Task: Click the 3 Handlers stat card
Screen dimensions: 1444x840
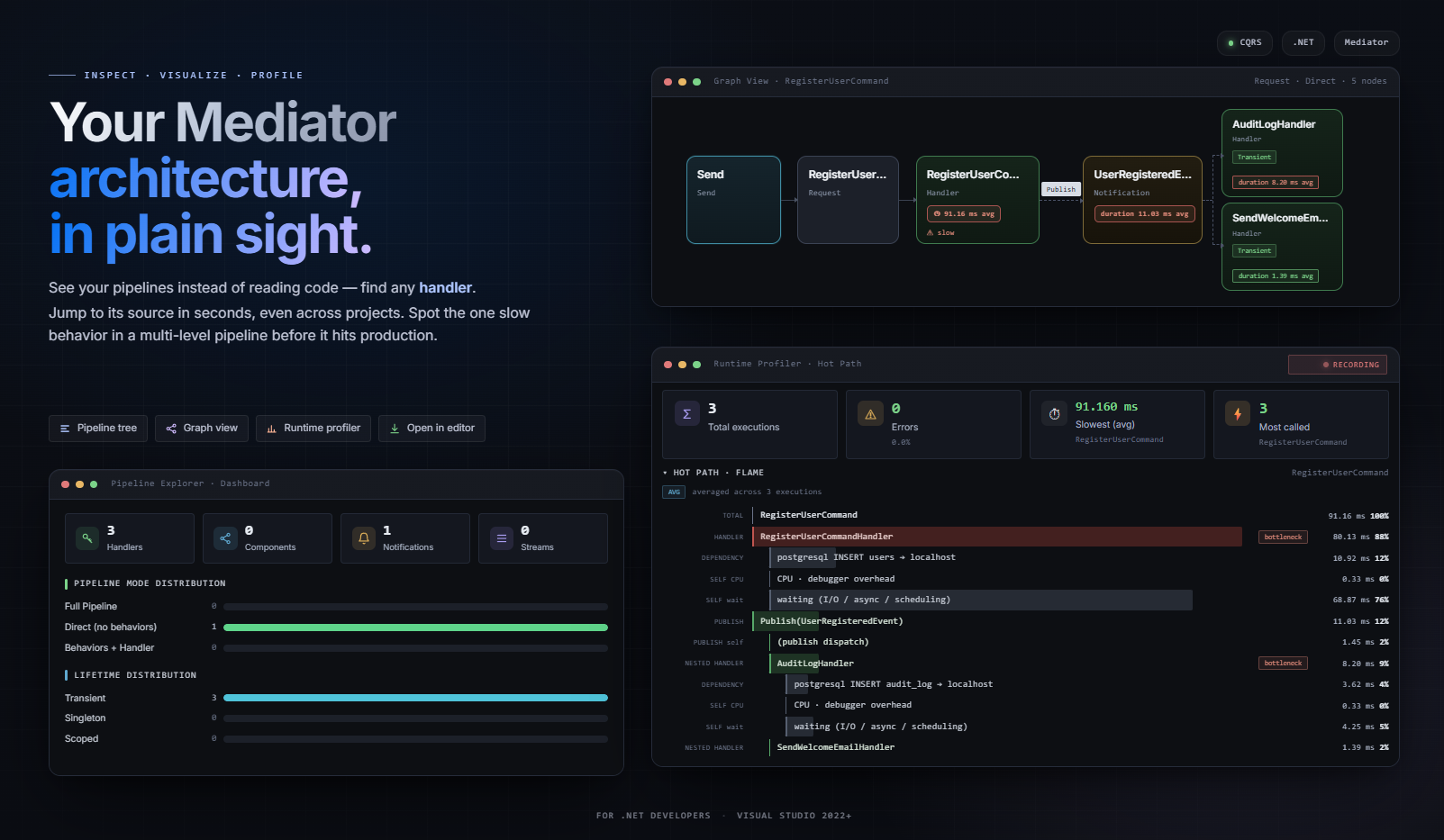Action: coord(130,538)
